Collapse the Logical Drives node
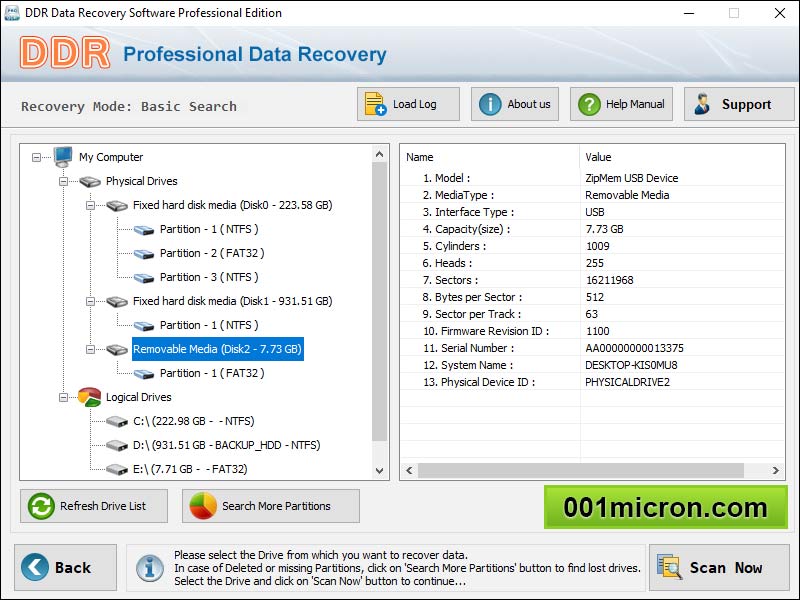 point(65,397)
